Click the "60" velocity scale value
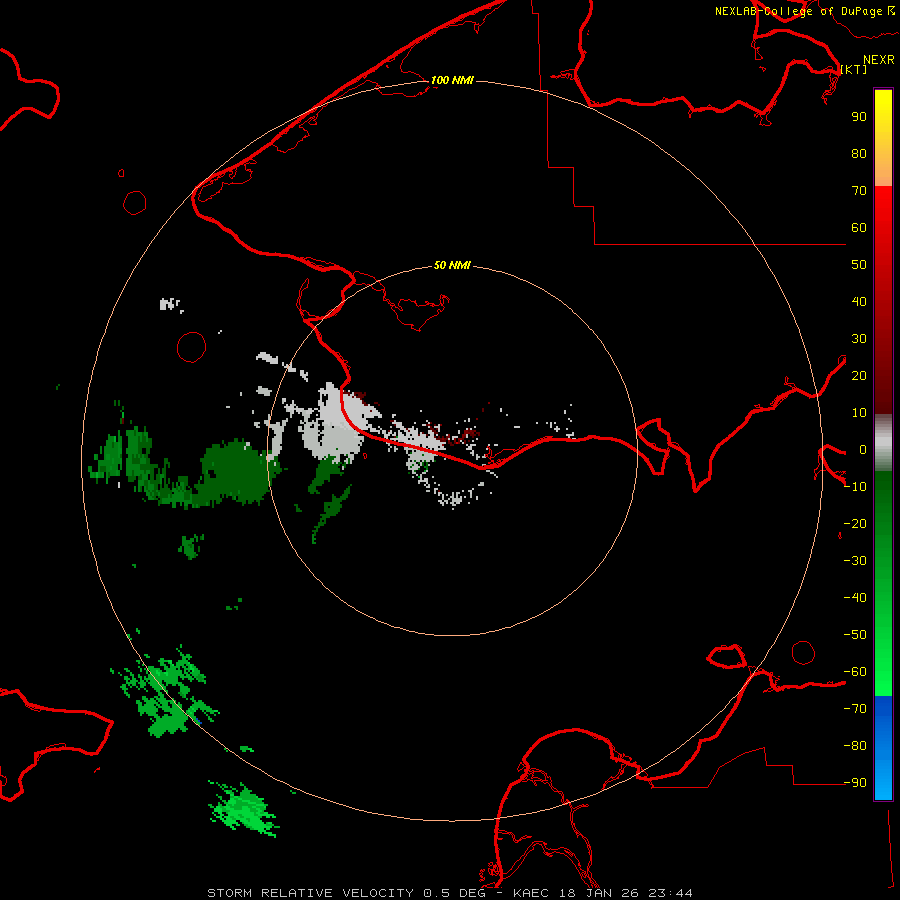900x900 pixels. [859, 228]
